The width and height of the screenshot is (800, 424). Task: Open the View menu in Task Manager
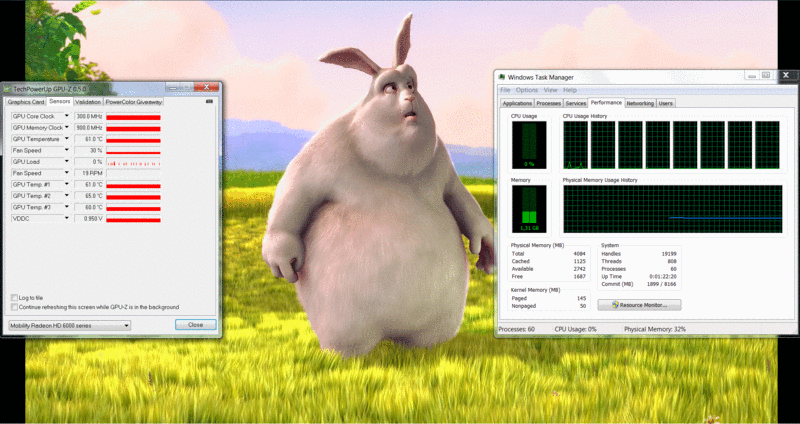[x=551, y=90]
